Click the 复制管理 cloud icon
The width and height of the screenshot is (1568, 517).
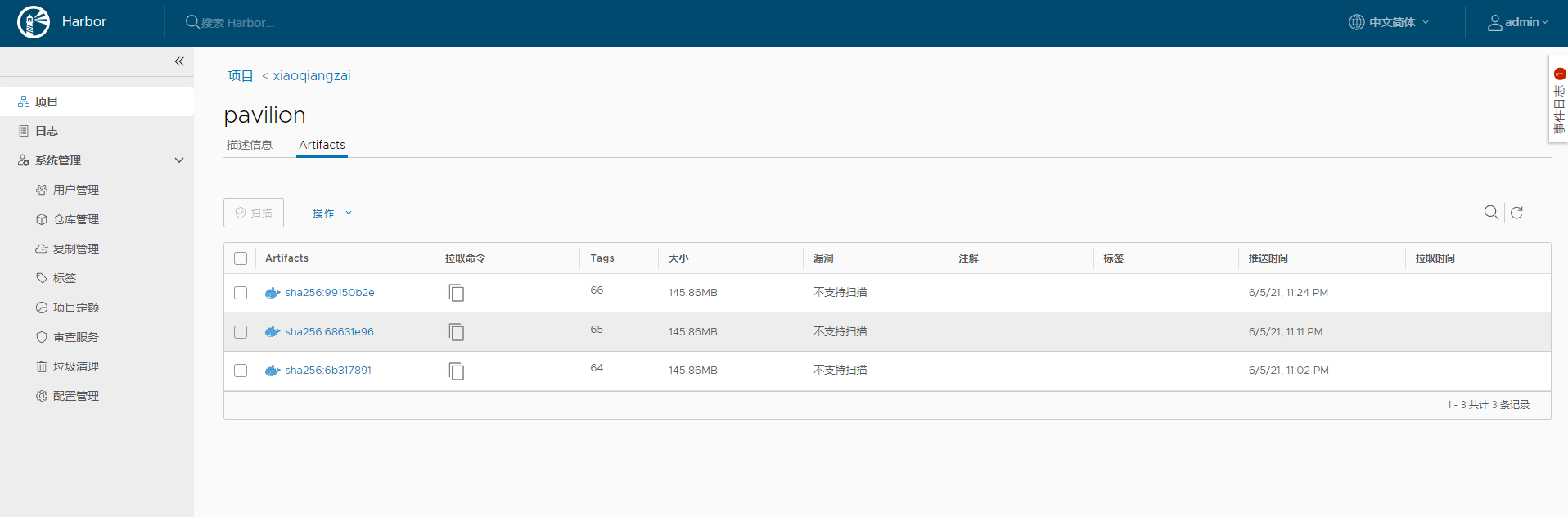(x=42, y=249)
